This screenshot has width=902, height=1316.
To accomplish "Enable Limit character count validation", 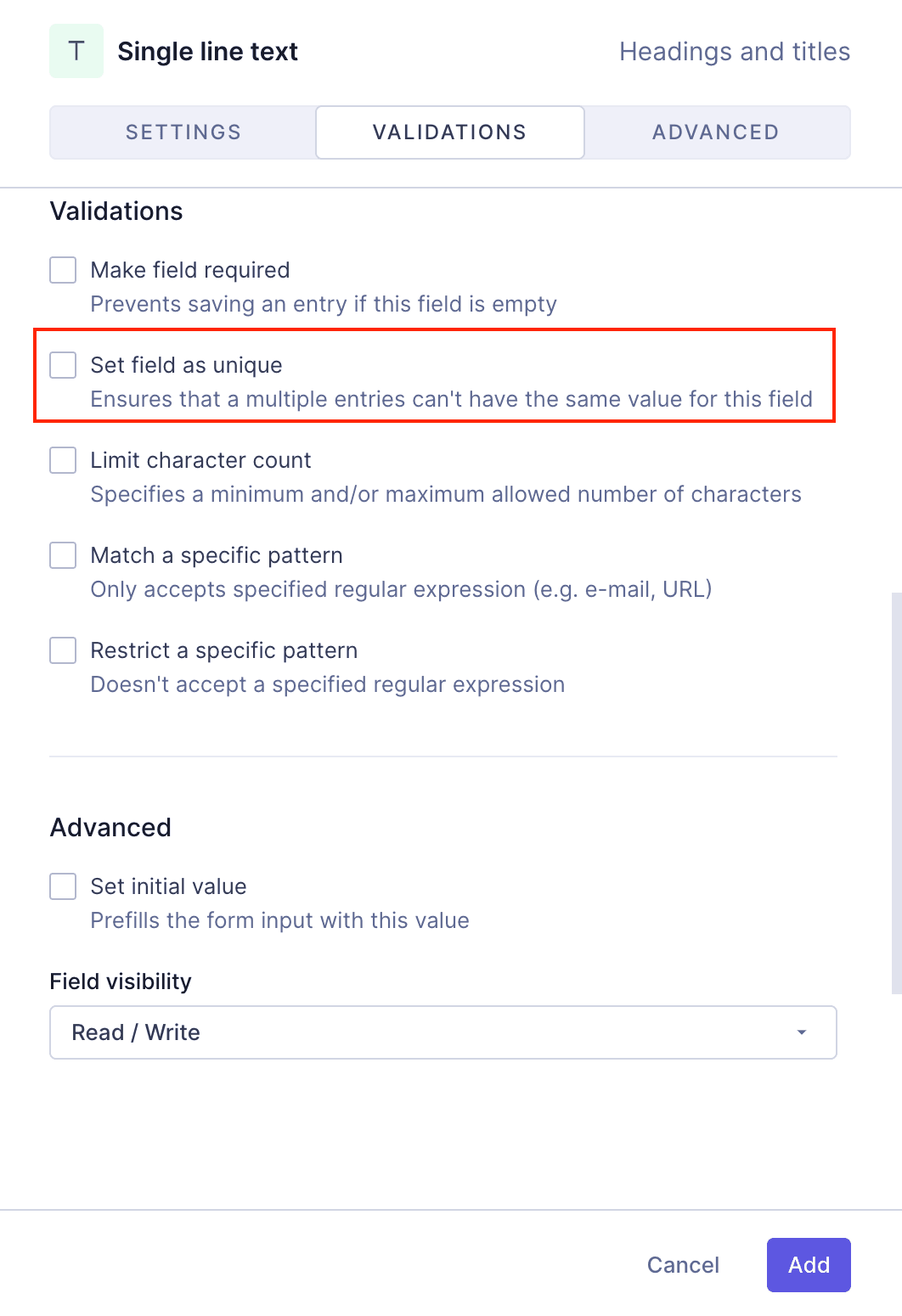I will pyautogui.click(x=63, y=460).
